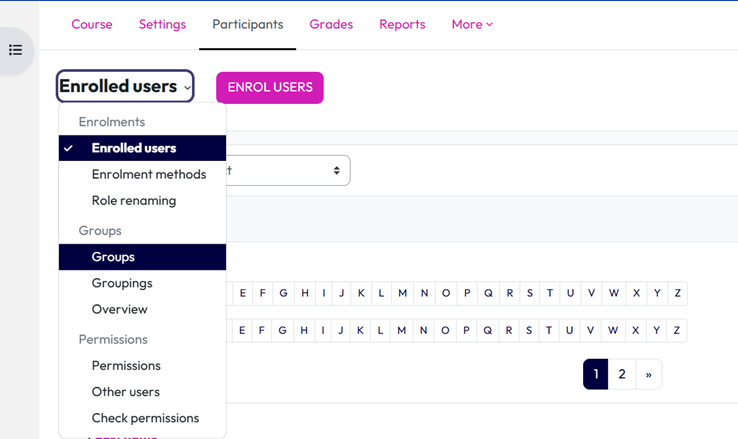Collapse the Enrolled users dropdown selector
Viewport: 738px width, 439px height.
click(125, 86)
